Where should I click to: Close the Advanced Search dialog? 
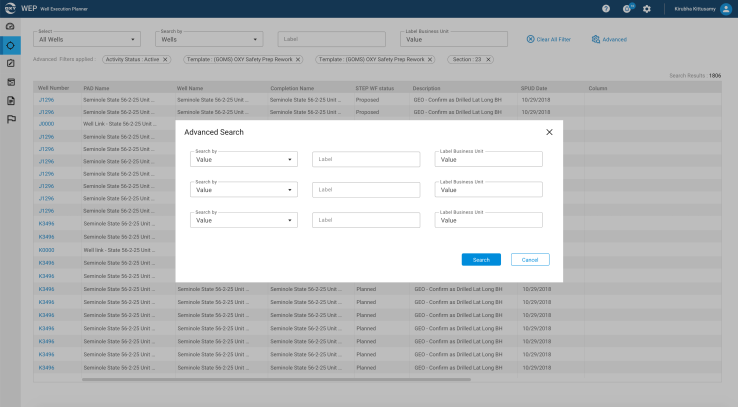click(x=549, y=132)
